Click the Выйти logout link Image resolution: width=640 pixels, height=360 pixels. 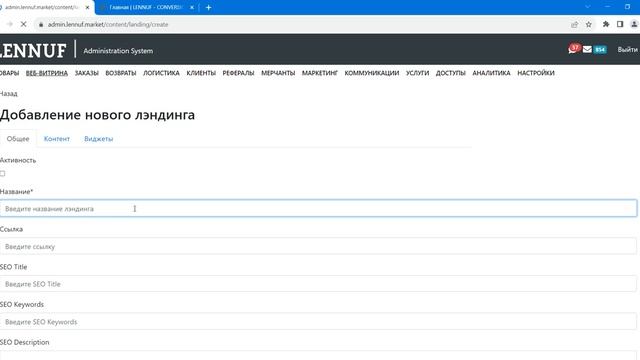coord(627,49)
